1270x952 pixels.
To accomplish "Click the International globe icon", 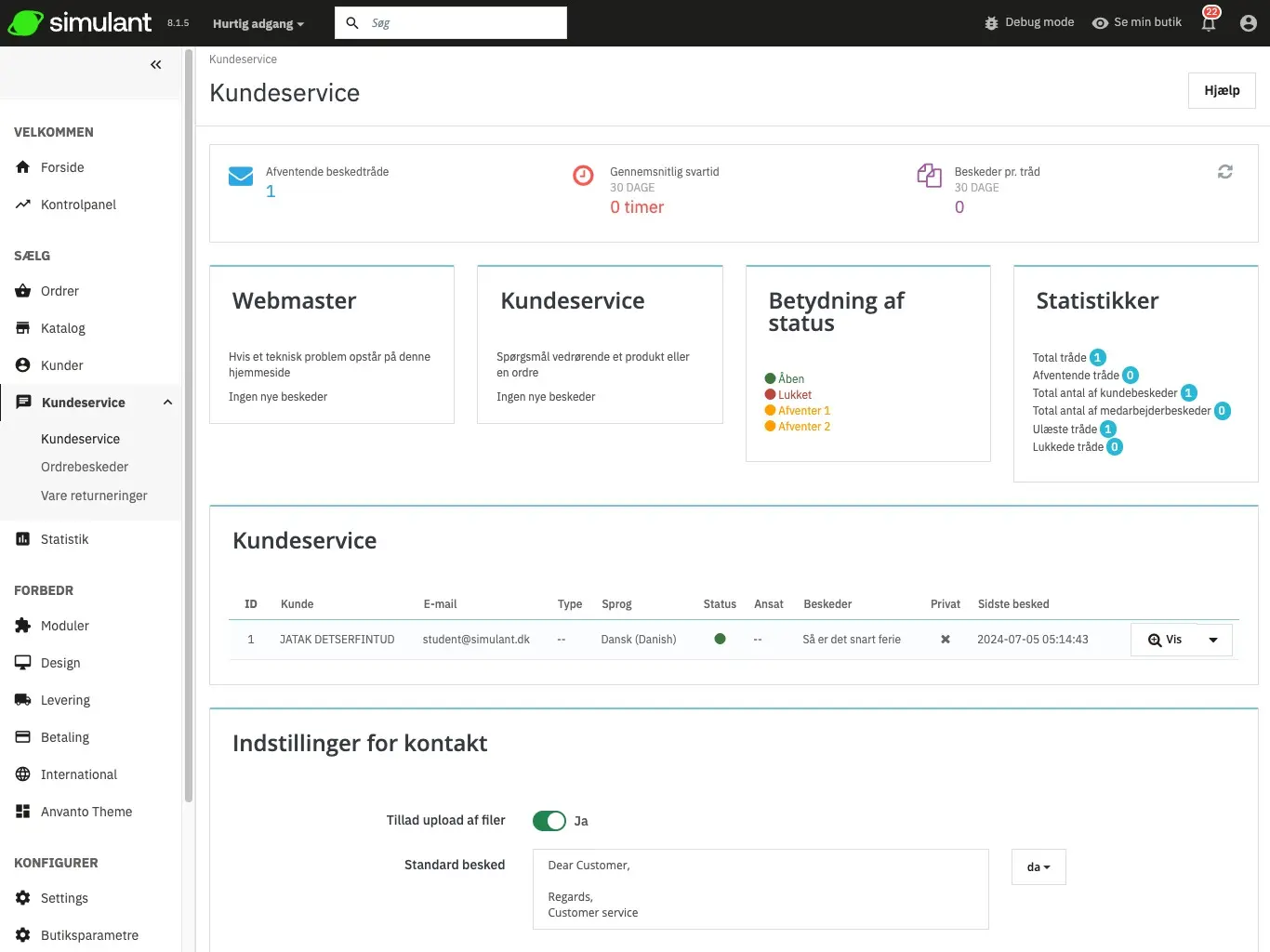I will (22, 774).
